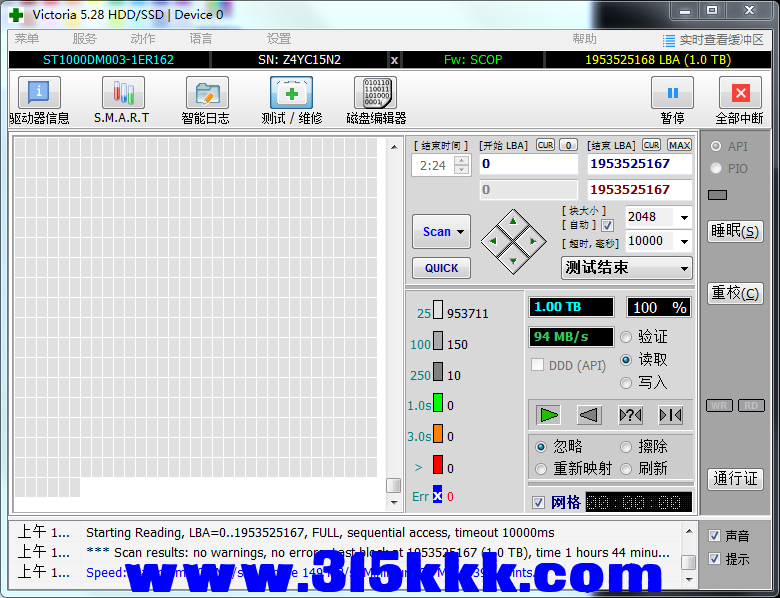Click the random butterfly scan button
Image resolution: width=780 pixels, height=598 pixels.
pos(630,415)
